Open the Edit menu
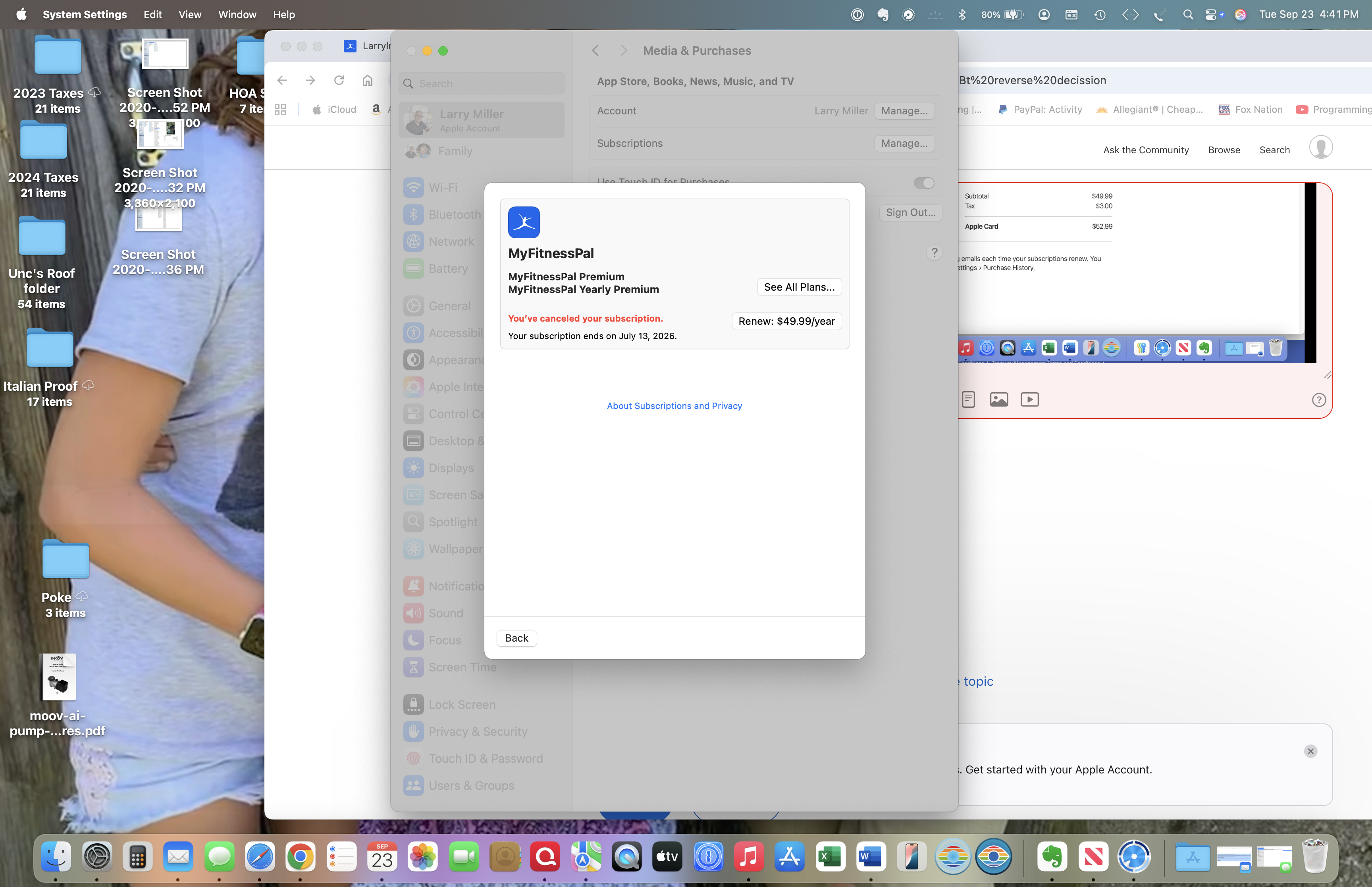The width and height of the screenshot is (1372, 887). coord(152,14)
